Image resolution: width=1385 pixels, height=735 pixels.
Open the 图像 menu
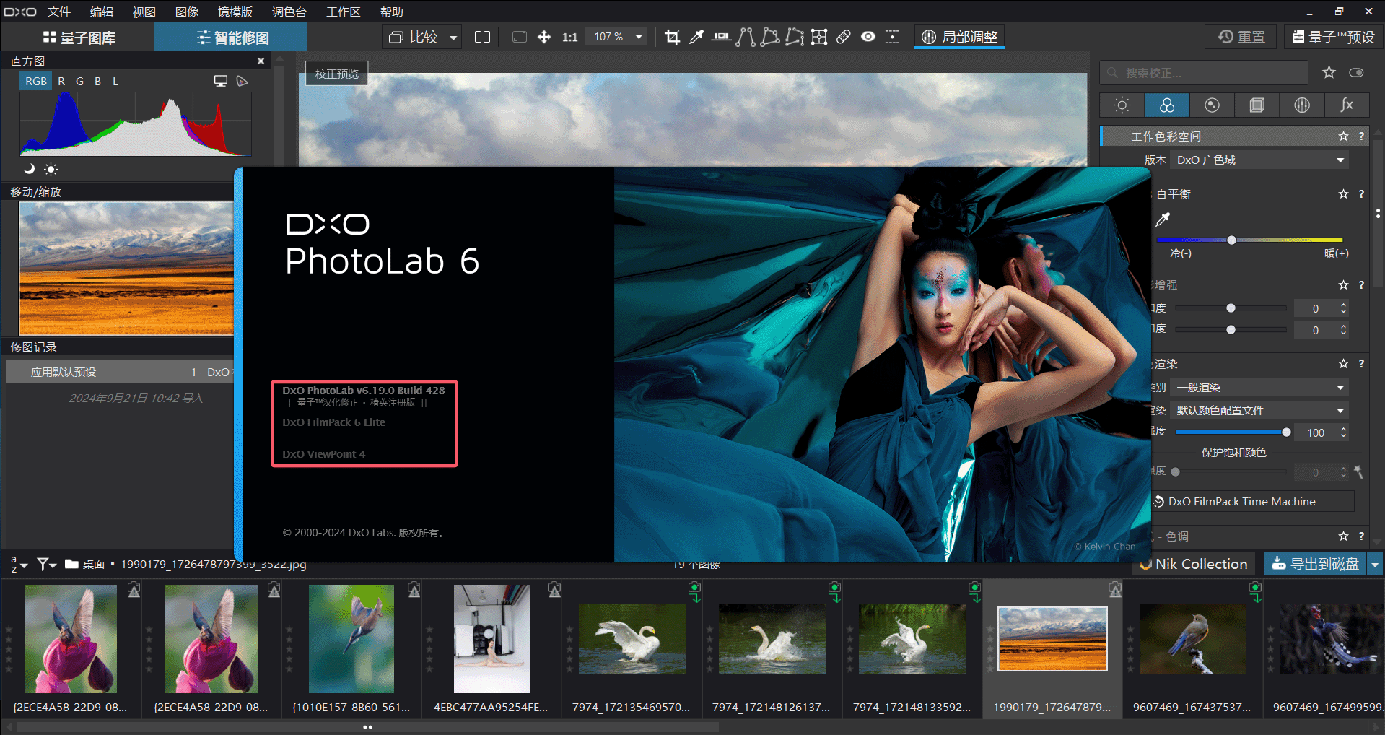(x=187, y=12)
